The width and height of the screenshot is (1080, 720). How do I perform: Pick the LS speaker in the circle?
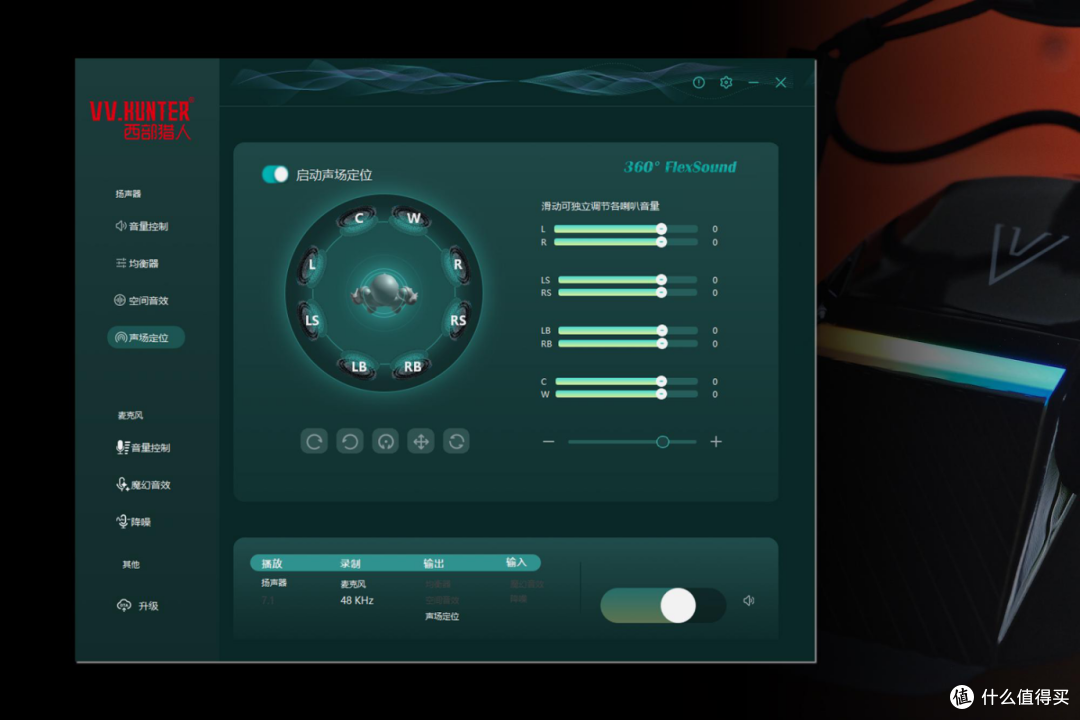click(311, 320)
